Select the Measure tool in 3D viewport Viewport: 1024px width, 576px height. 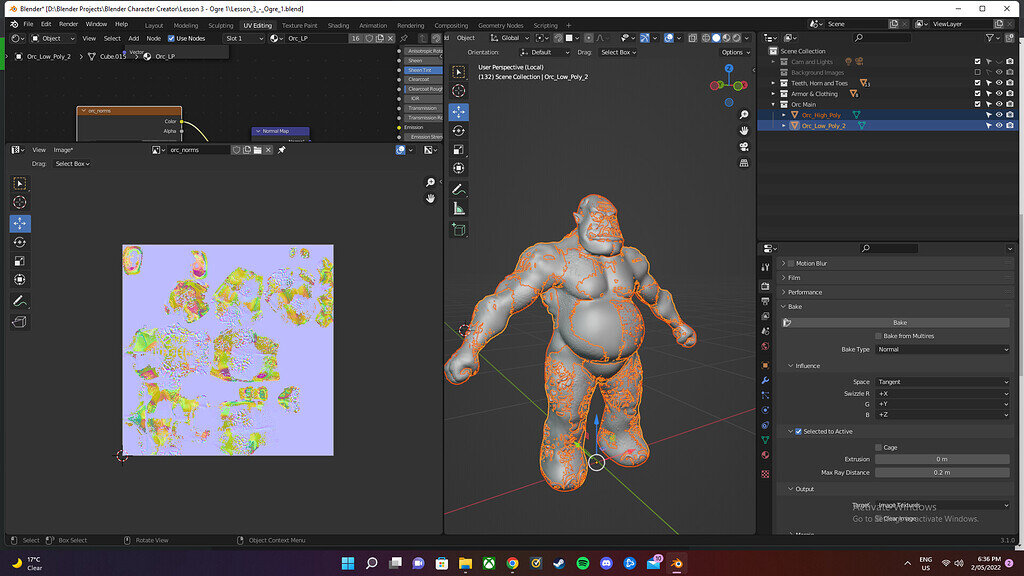[458, 208]
